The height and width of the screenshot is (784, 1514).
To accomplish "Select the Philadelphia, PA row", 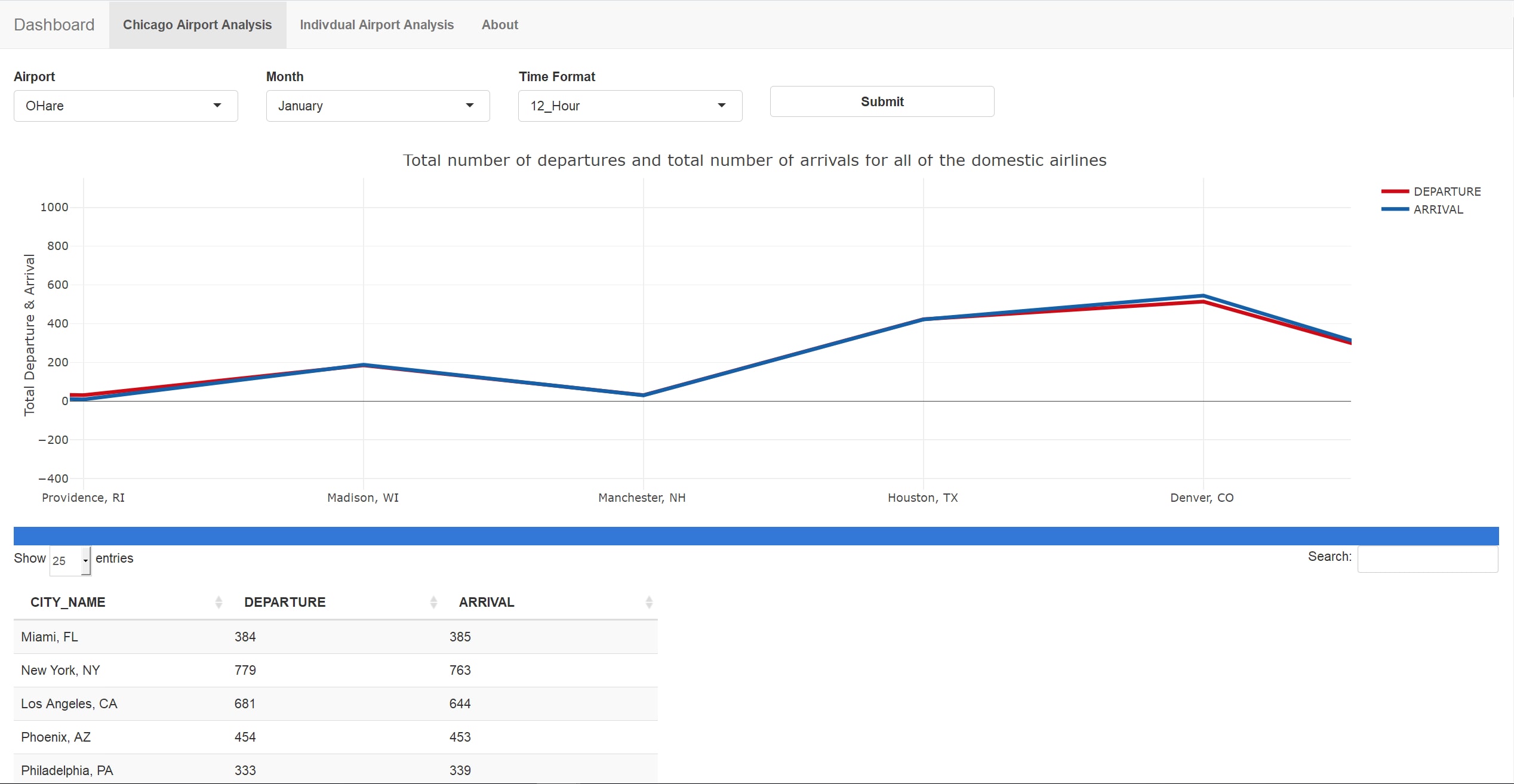I will 336,770.
